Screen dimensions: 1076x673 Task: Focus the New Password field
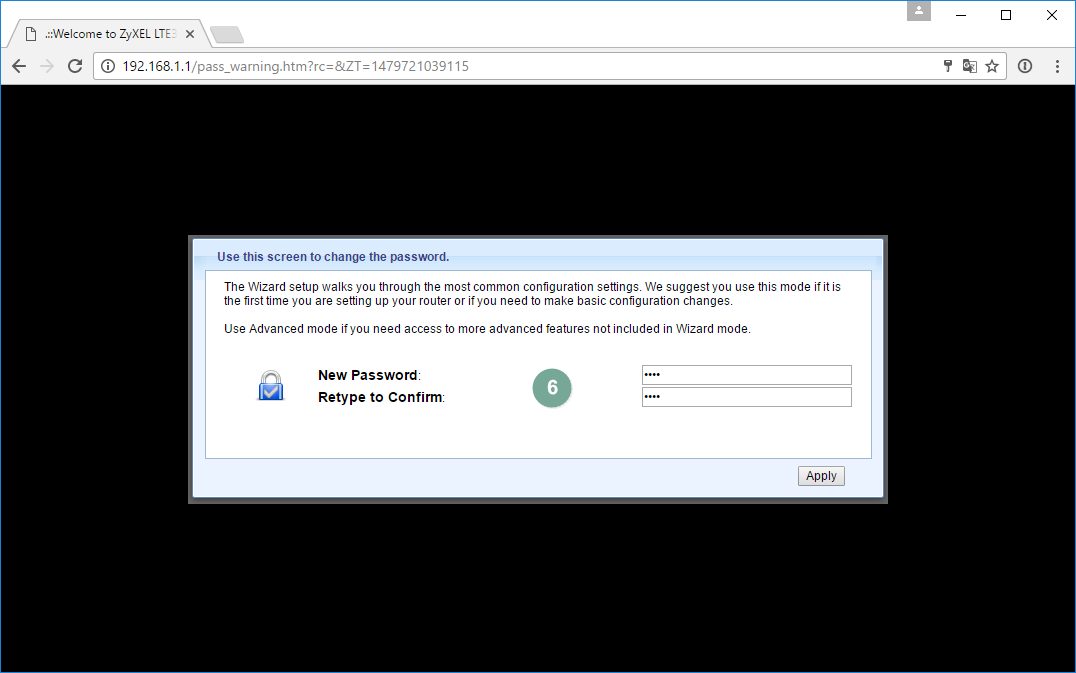pyautogui.click(x=746, y=375)
